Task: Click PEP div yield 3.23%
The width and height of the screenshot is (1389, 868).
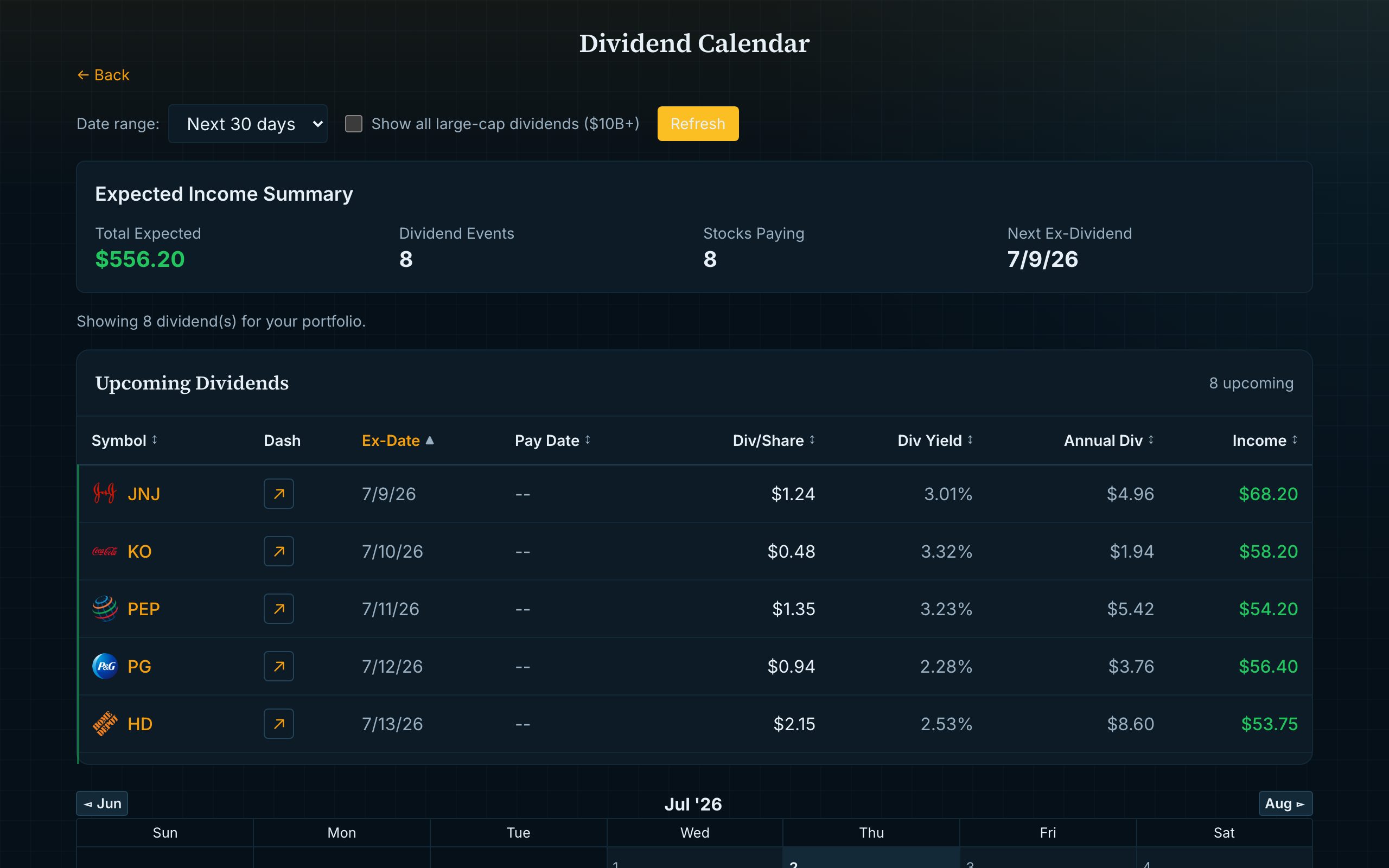Action: [x=946, y=609]
